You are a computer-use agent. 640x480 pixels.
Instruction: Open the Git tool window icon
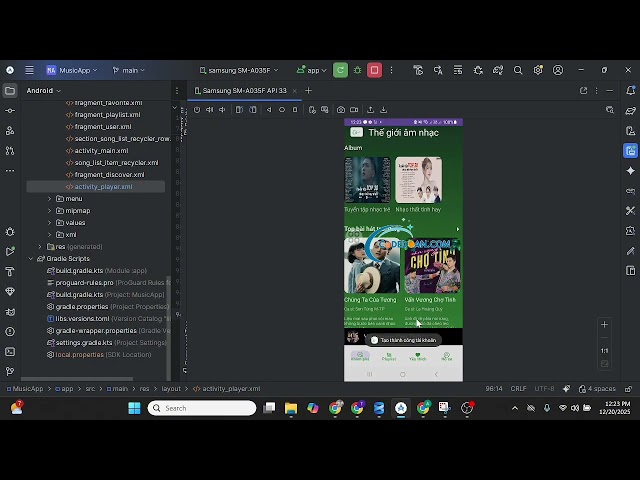click(x=10, y=371)
